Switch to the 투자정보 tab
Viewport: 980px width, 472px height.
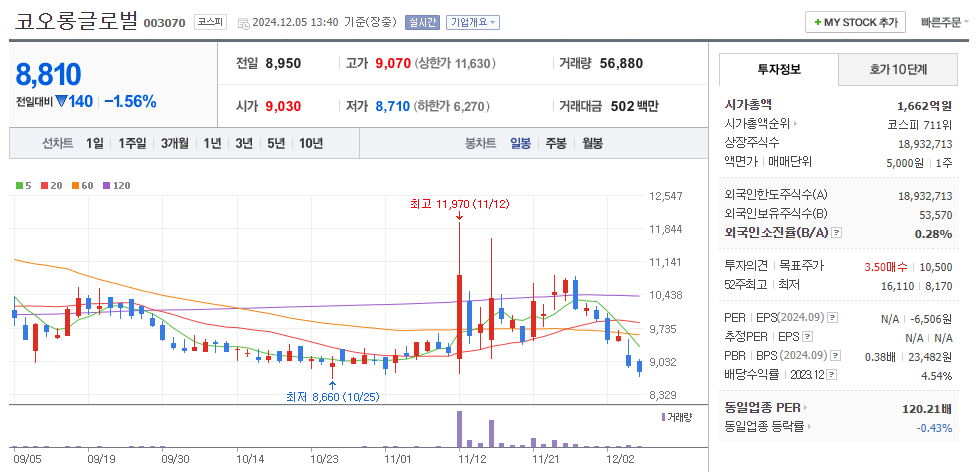[778, 69]
